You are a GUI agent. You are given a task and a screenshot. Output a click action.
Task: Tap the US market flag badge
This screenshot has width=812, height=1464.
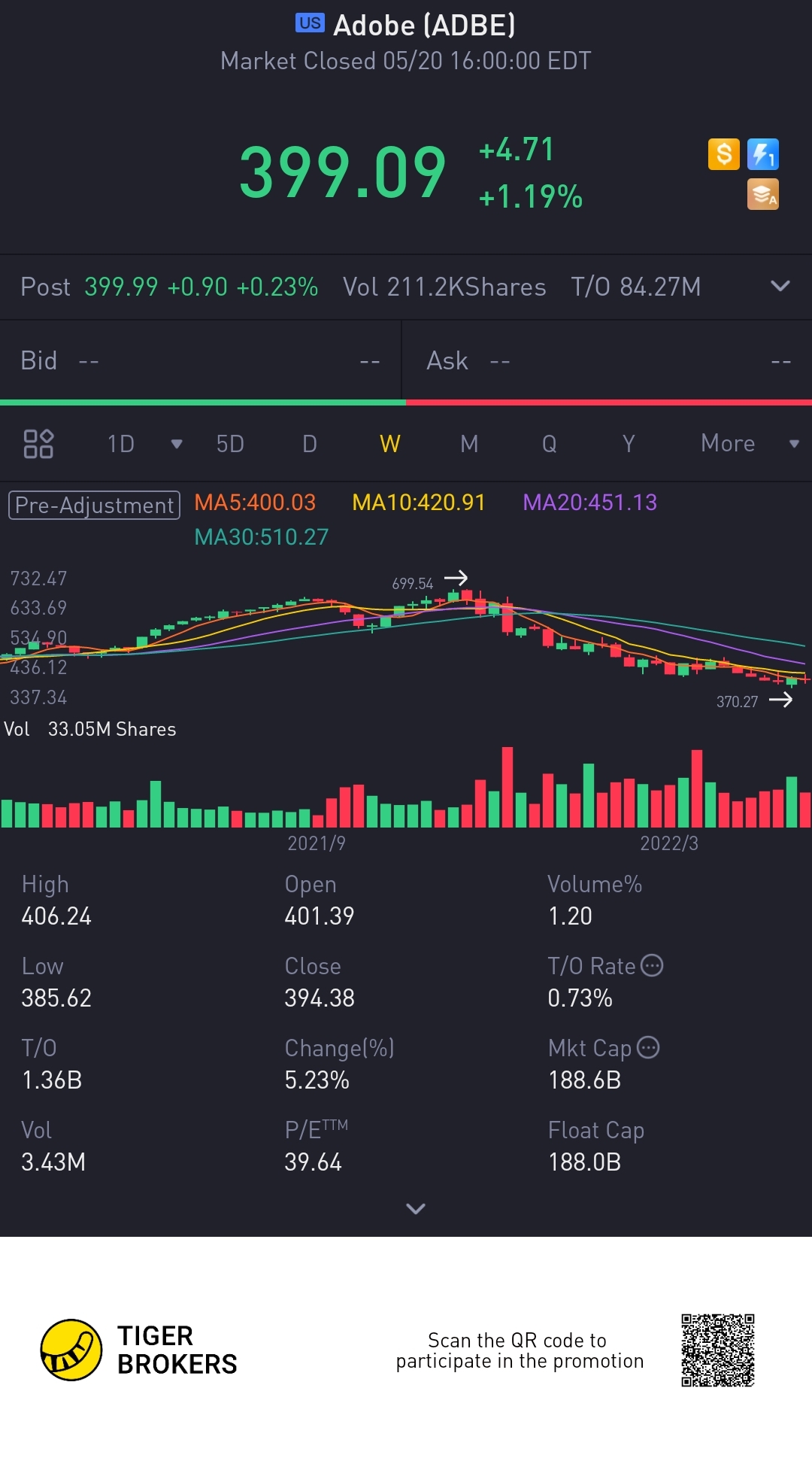[x=310, y=23]
